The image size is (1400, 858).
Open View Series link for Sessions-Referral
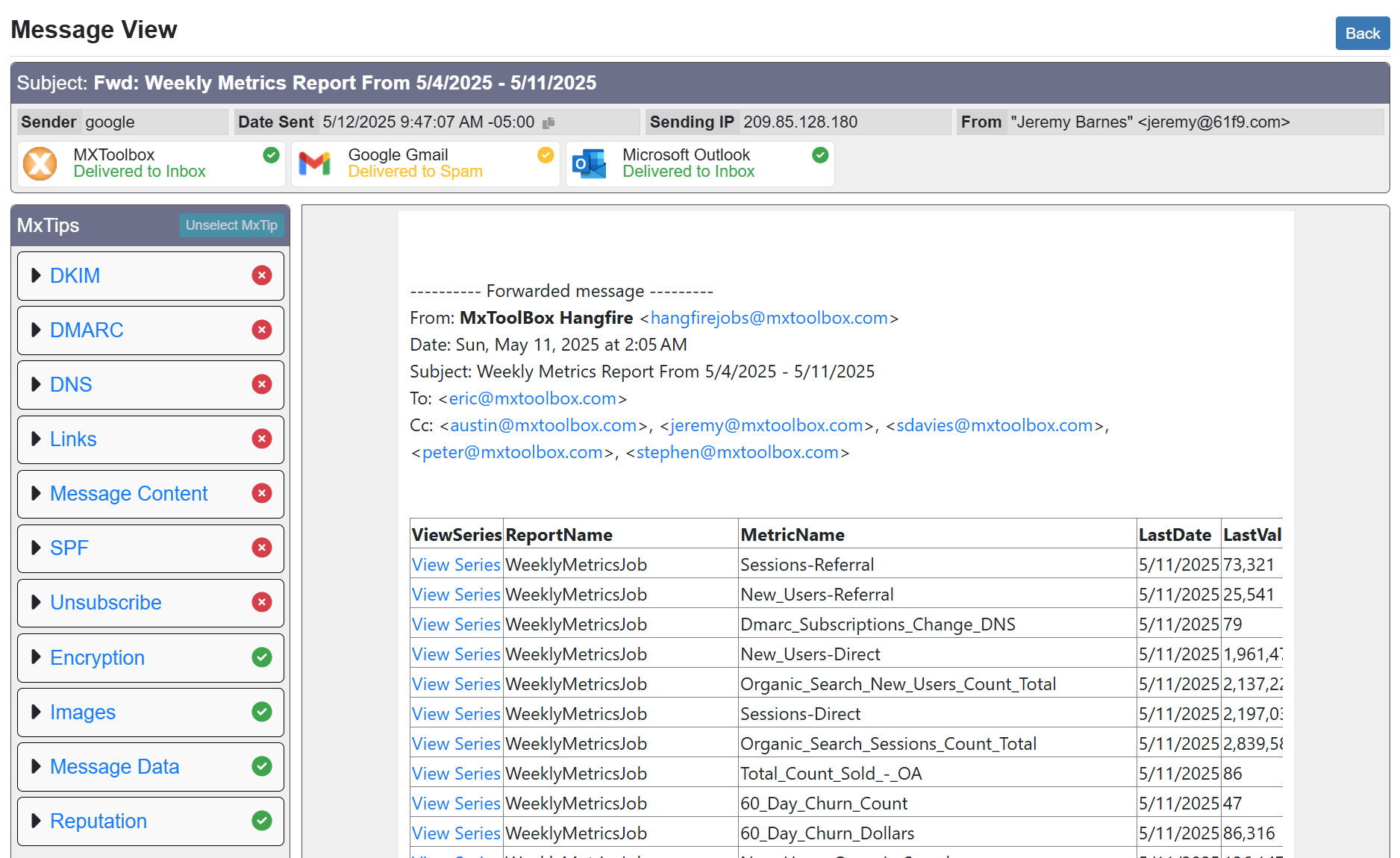[456, 565]
